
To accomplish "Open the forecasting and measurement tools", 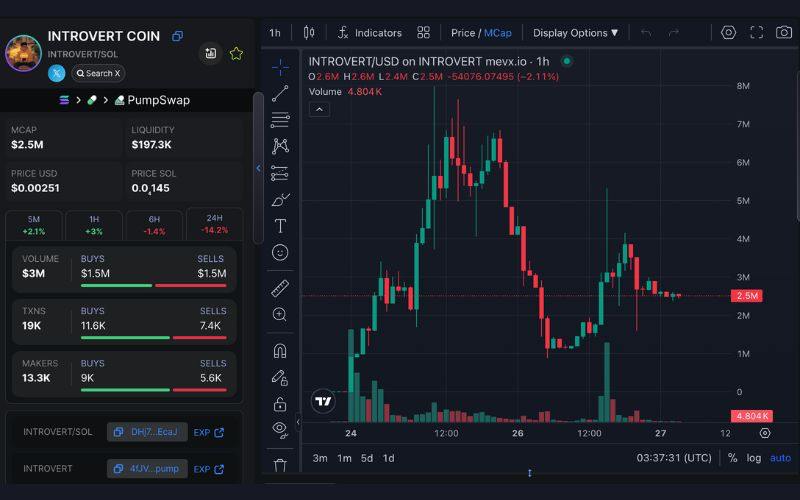I will (280, 173).
